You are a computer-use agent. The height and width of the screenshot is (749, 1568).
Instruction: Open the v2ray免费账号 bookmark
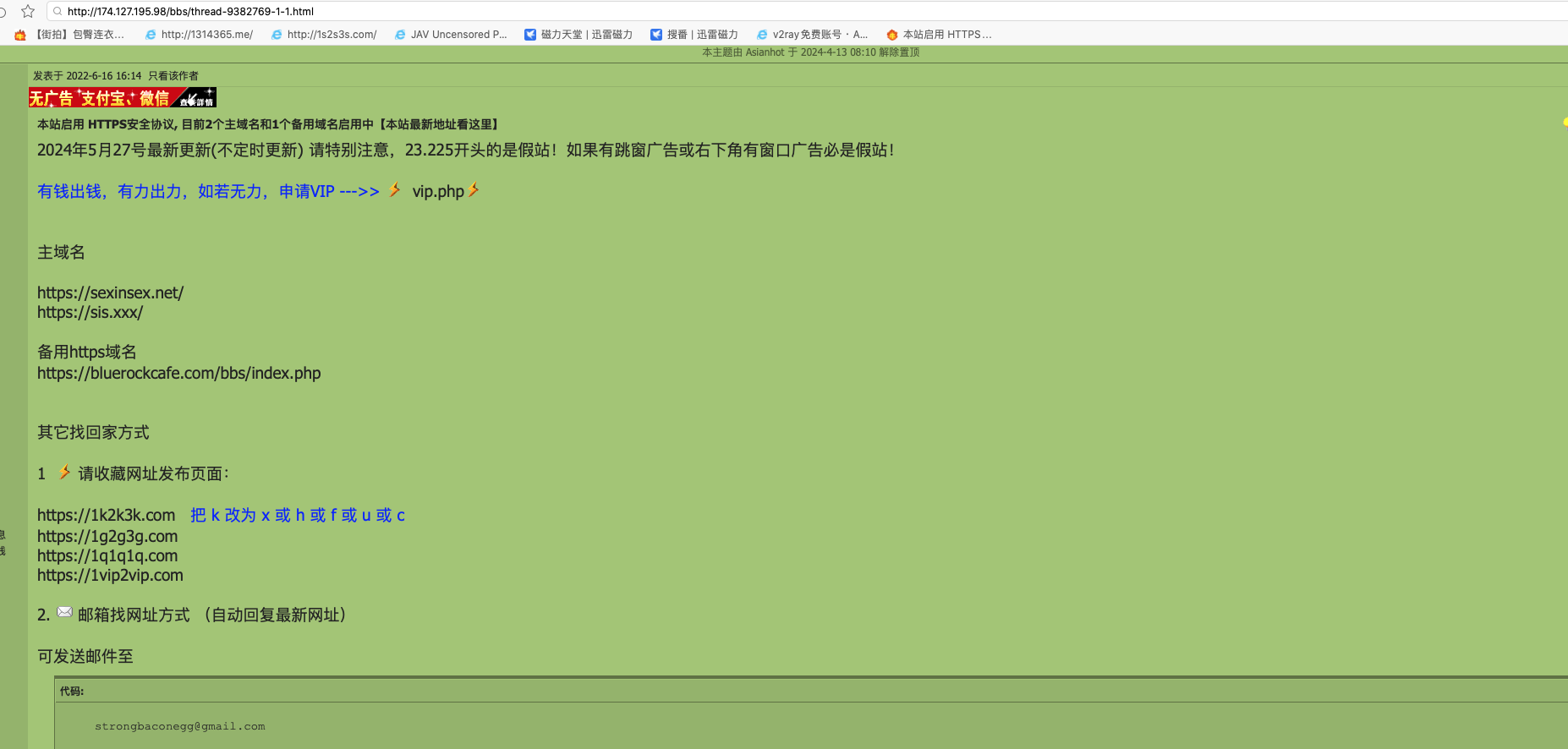812,35
